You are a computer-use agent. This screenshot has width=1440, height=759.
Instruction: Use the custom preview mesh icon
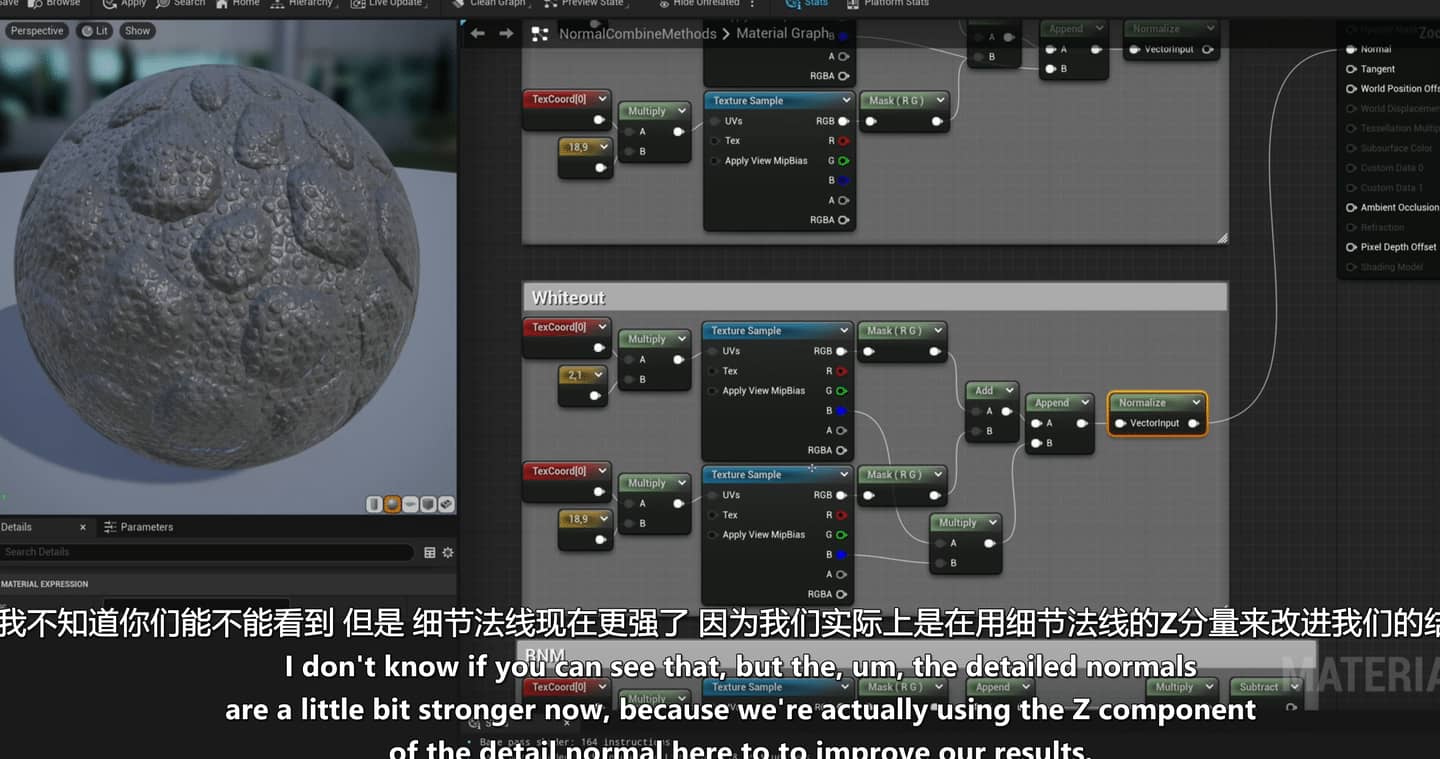[446, 504]
